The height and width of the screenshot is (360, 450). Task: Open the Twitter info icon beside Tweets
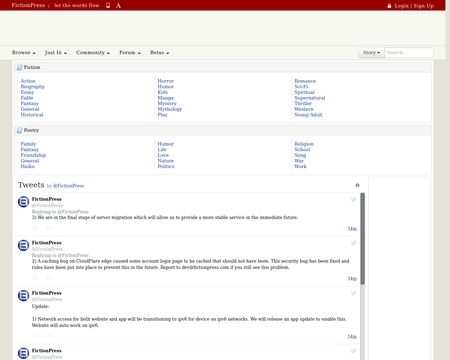tap(357, 185)
